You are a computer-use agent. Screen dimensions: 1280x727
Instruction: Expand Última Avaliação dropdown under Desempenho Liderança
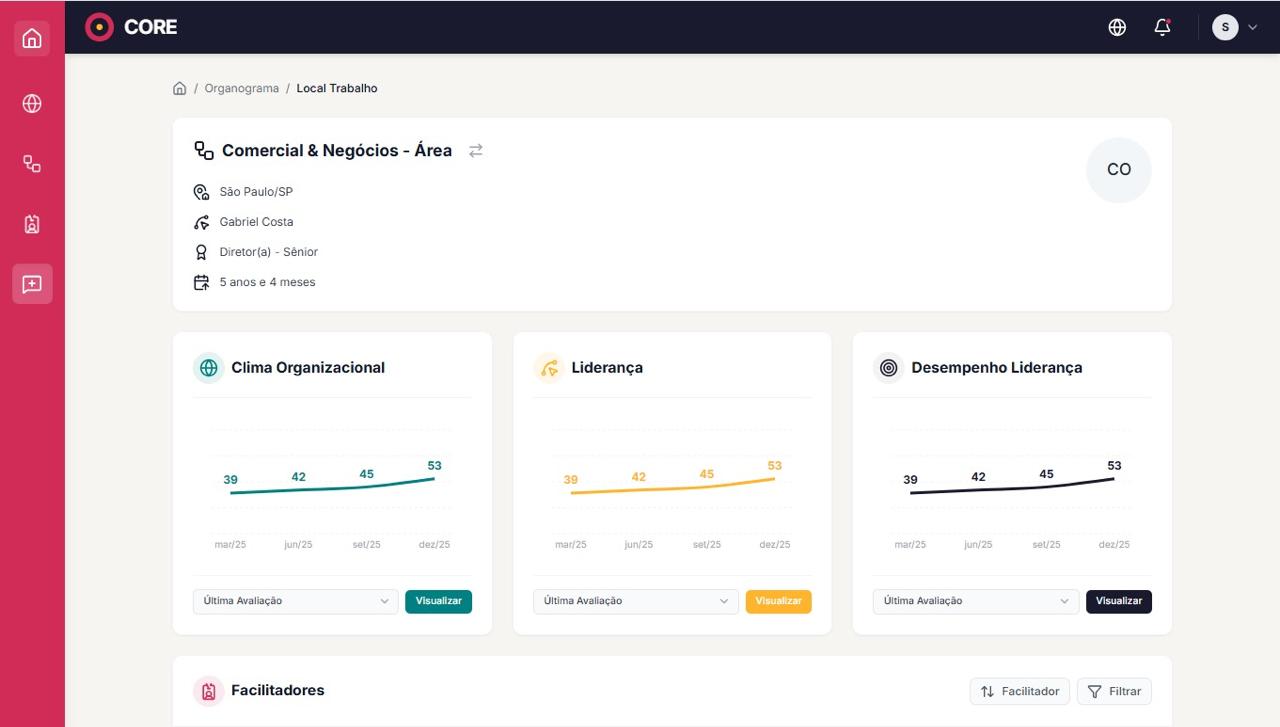[x=975, y=601]
